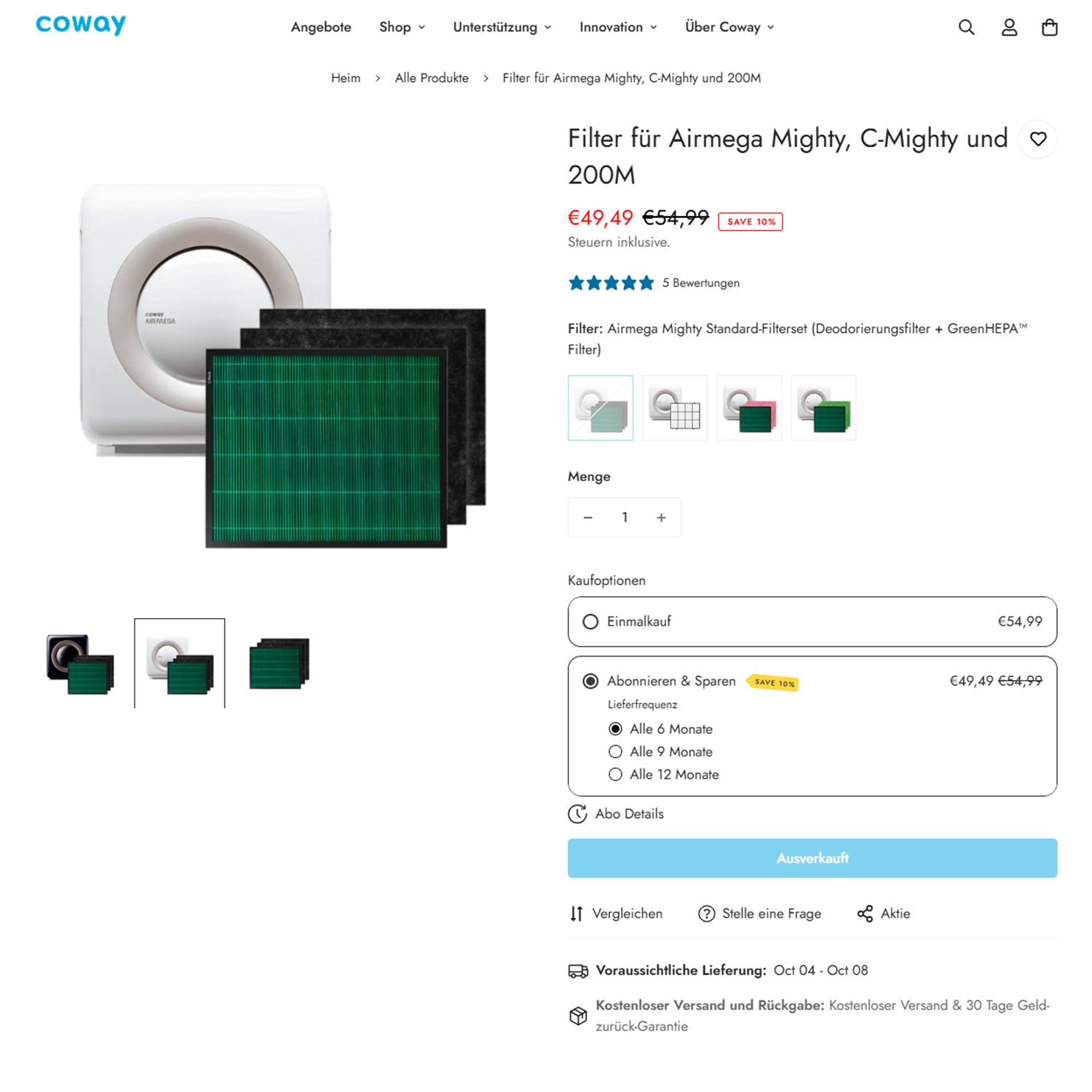Add product to wishlist heart icon
This screenshot has width=1092, height=1092.
click(1038, 139)
